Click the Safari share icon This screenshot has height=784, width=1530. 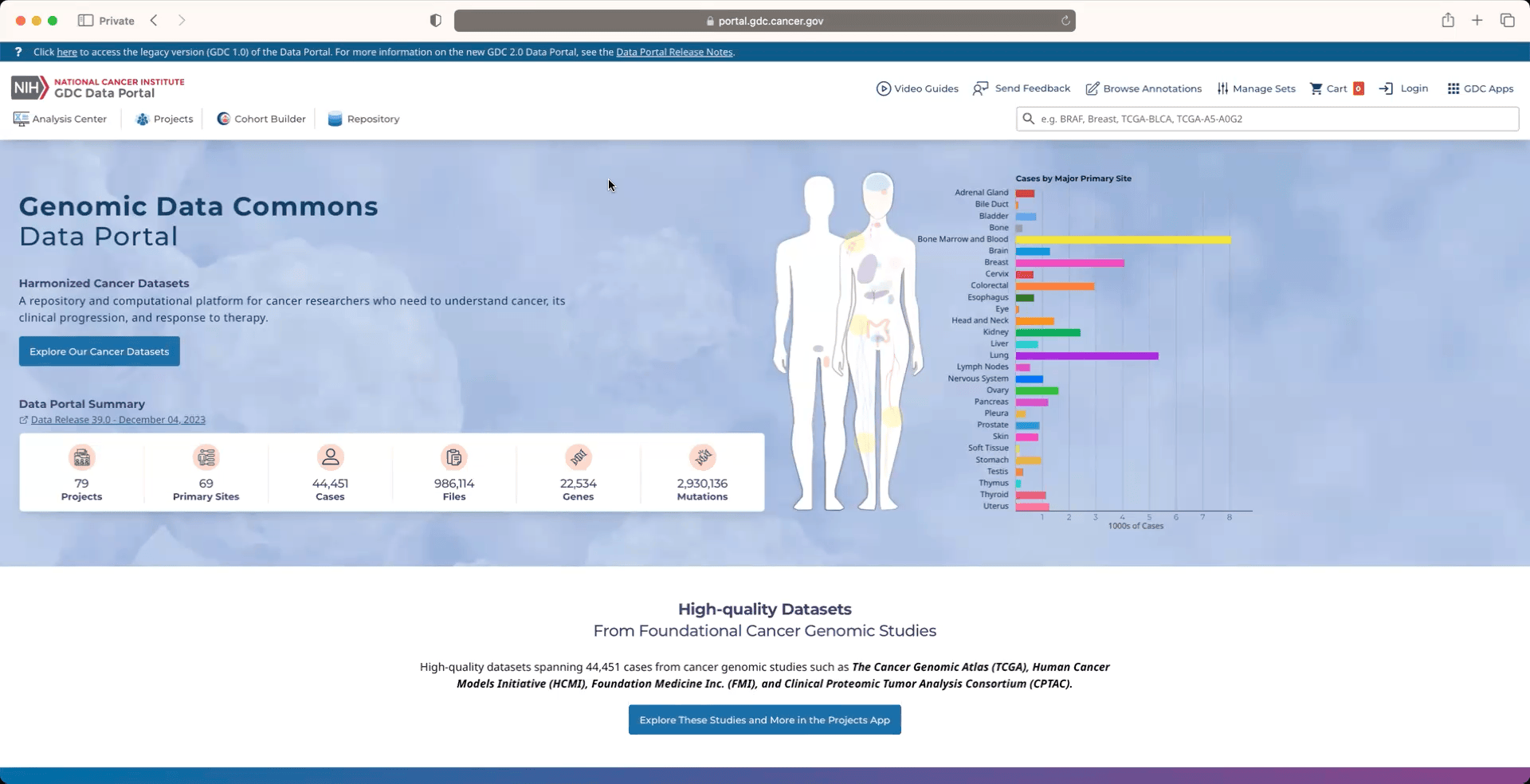click(x=1447, y=21)
